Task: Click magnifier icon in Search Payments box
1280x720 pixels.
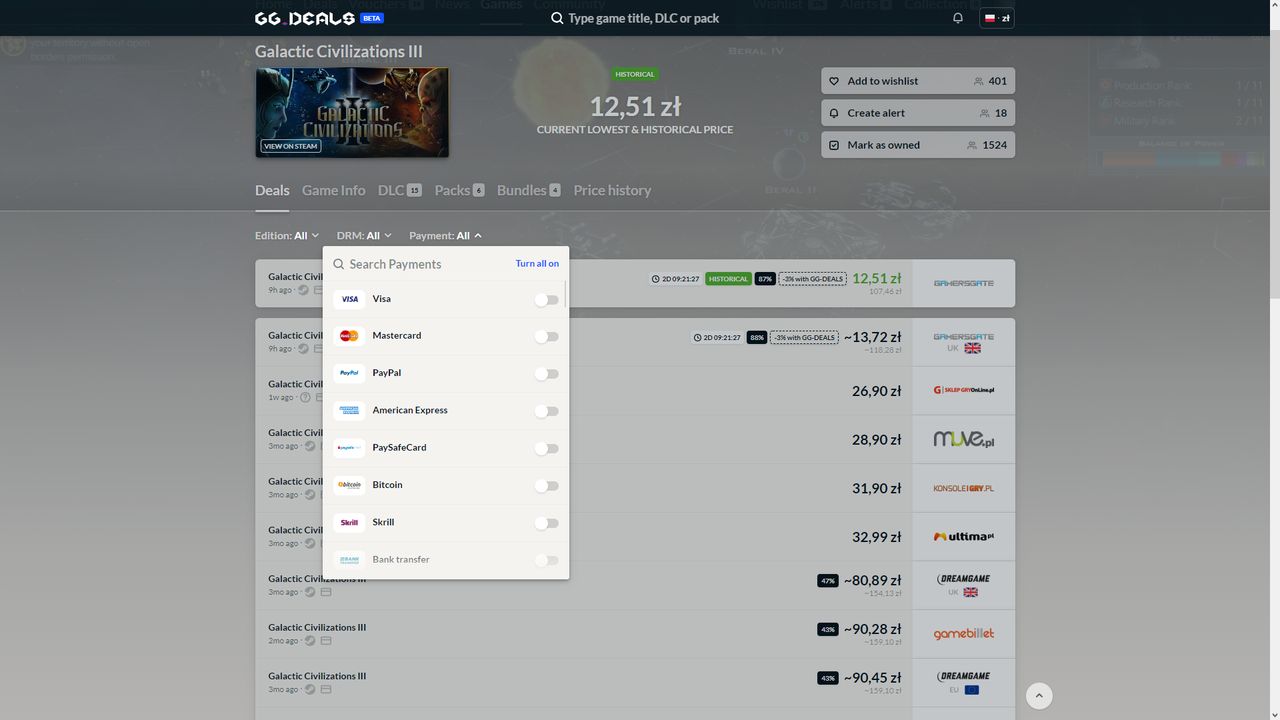Action: pyautogui.click(x=339, y=264)
